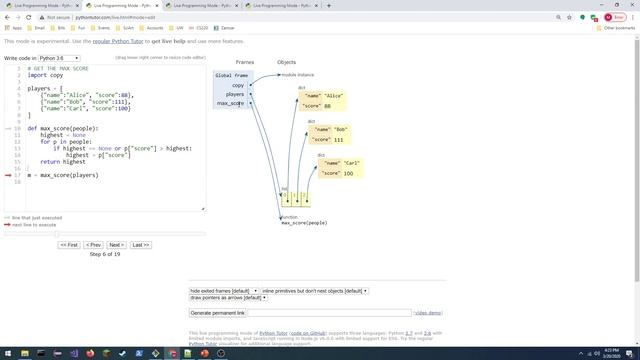Click the 'Frames' column heading
This screenshot has width=640, height=360.
click(x=245, y=62)
